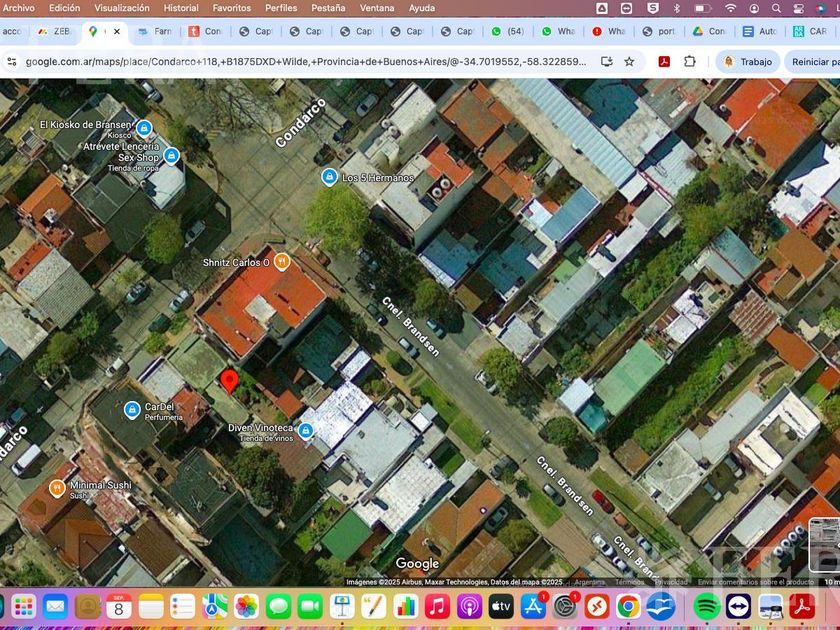Click El Kiosko de Bransen marker
This screenshot has width=840, height=630.
(x=144, y=128)
